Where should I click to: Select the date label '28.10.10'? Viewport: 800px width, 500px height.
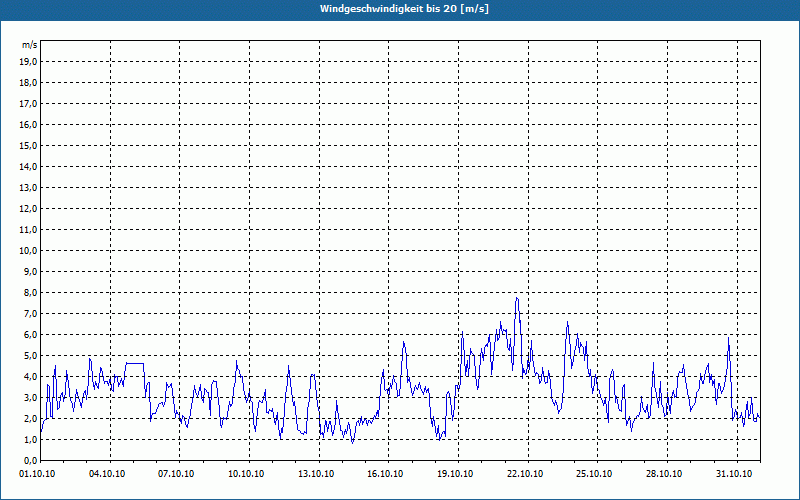664,474
